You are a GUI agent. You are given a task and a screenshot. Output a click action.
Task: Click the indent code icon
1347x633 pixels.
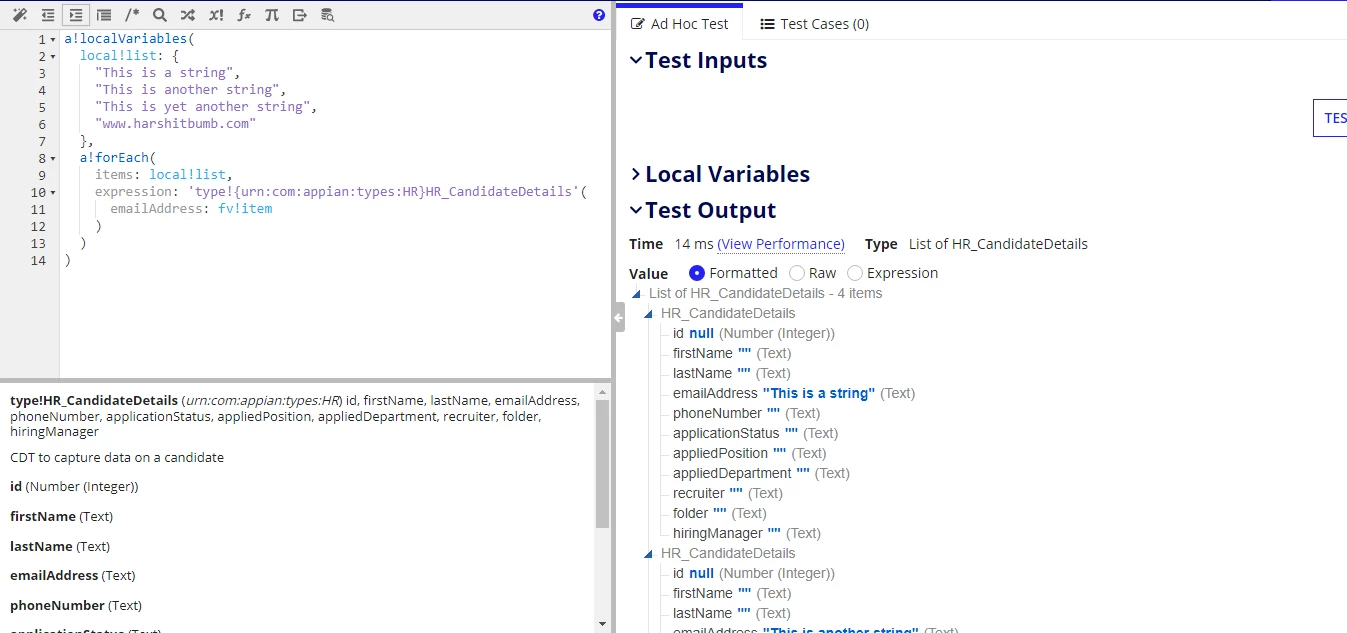(76, 15)
